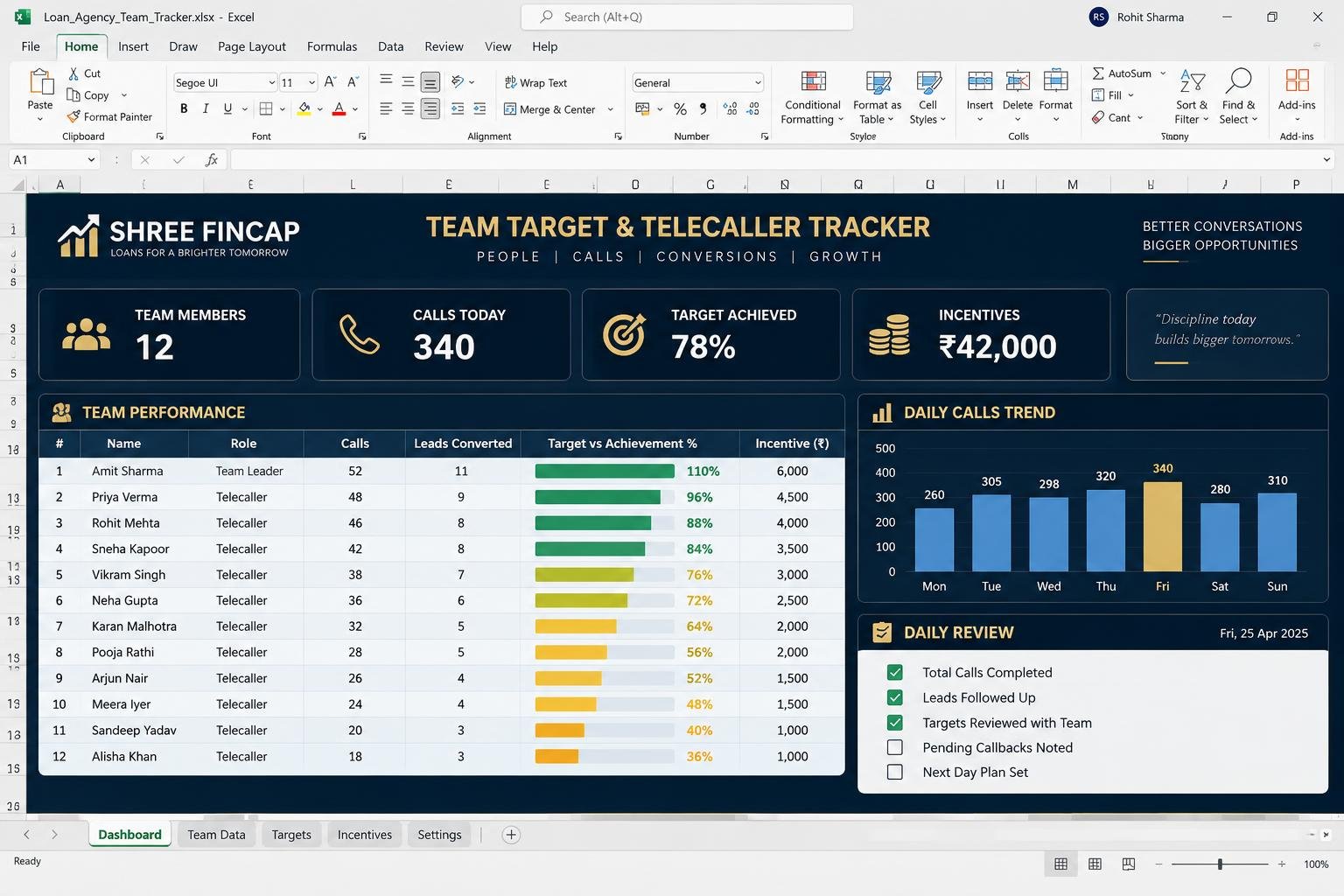Open the font size dropdown
The width and height of the screenshot is (1344, 896).
(x=311, y=82)
